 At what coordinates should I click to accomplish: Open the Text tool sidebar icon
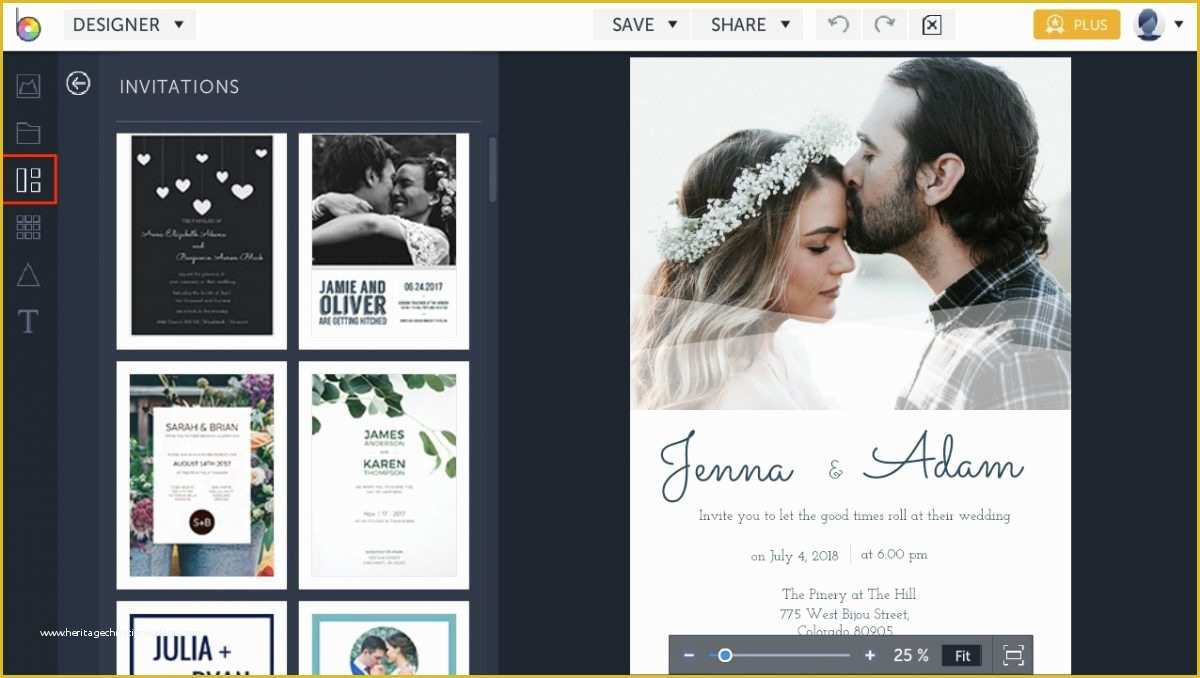[x=28, y=321]
